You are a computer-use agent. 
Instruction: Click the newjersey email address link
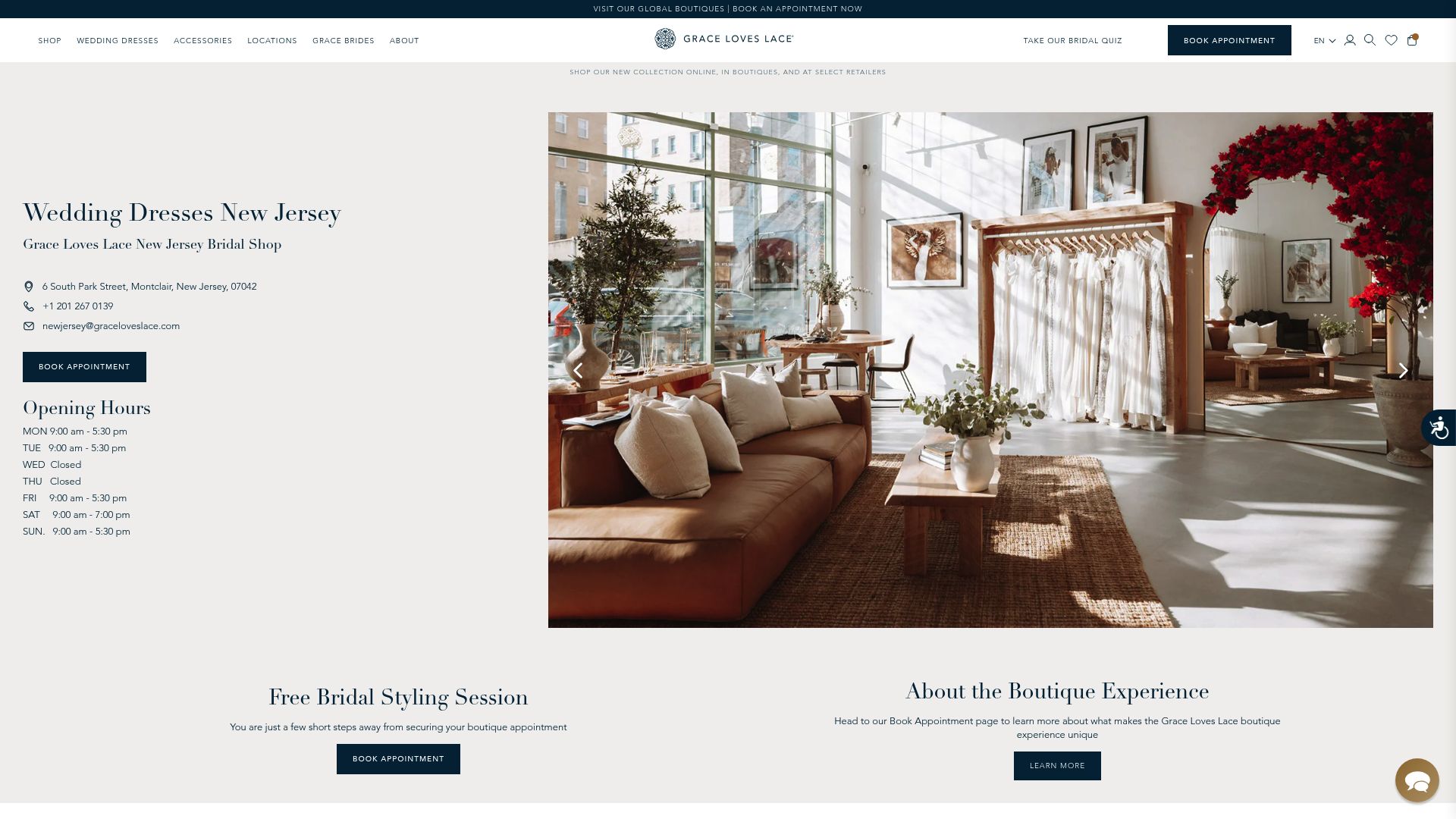click(111, 326)
